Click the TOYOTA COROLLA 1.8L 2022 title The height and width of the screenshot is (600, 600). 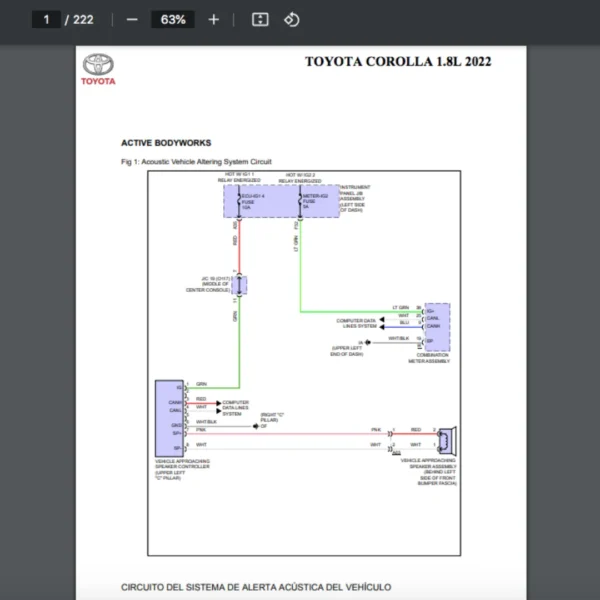click(x=398, y=62)
